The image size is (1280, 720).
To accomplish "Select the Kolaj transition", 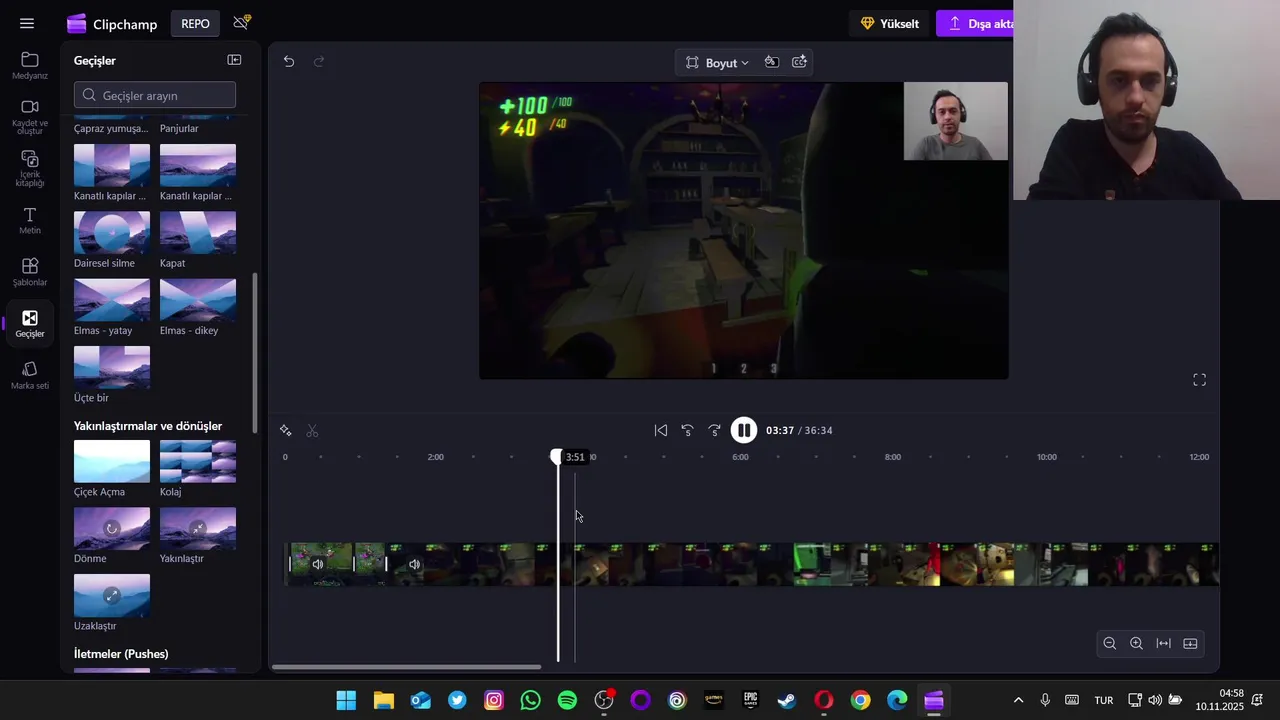I will tap(198, 461).
